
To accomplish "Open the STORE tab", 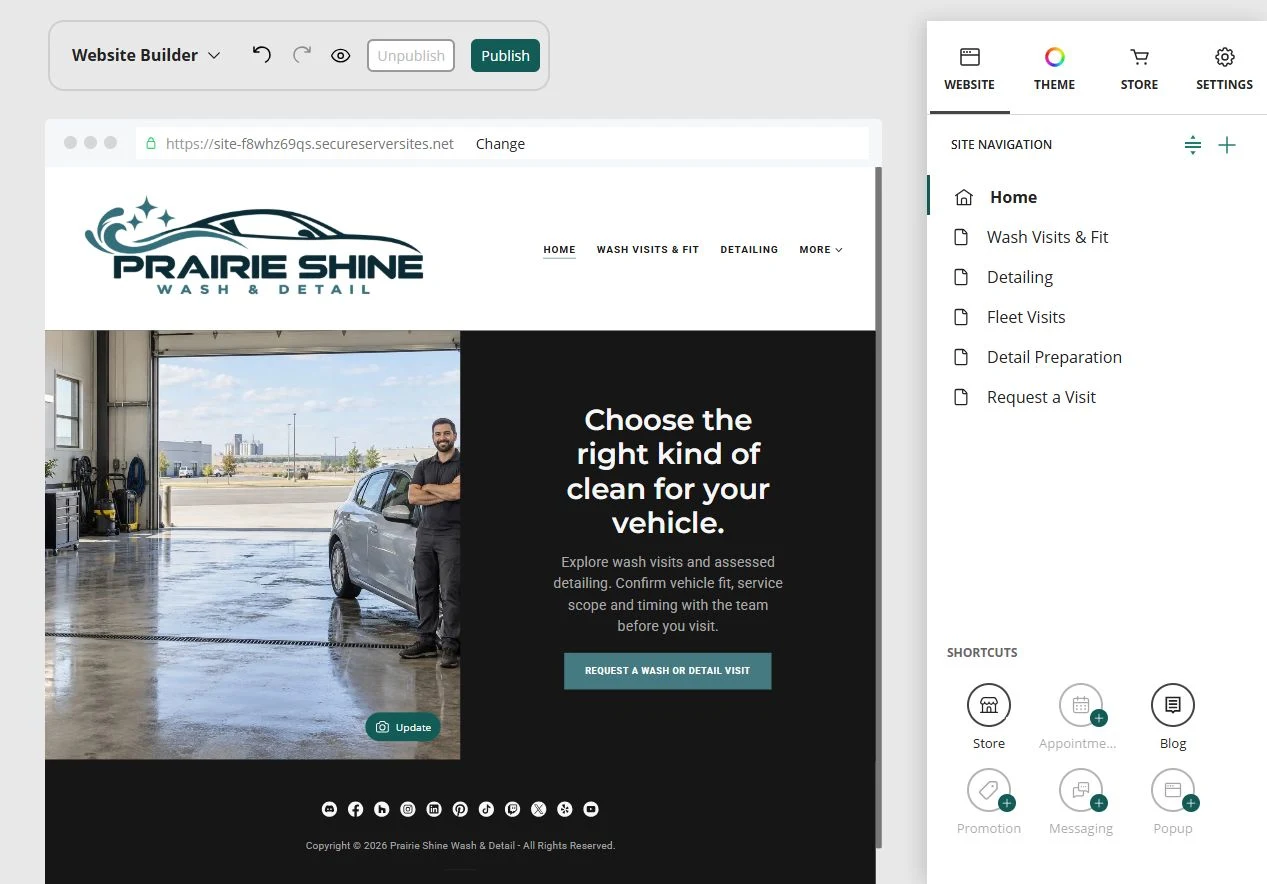I will pos(1139,69).
